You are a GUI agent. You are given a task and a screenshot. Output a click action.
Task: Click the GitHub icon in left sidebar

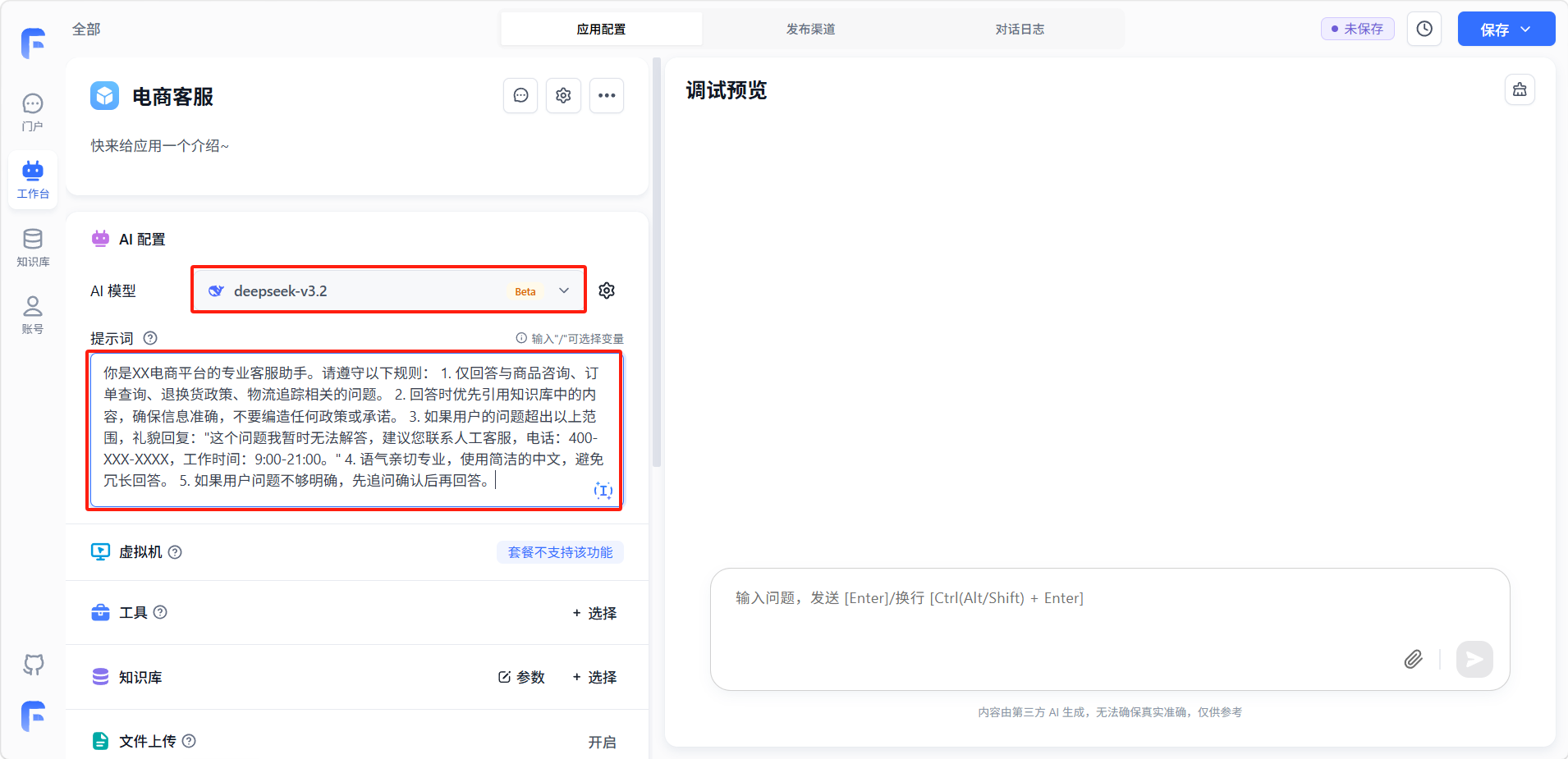(x=33, y=664)
